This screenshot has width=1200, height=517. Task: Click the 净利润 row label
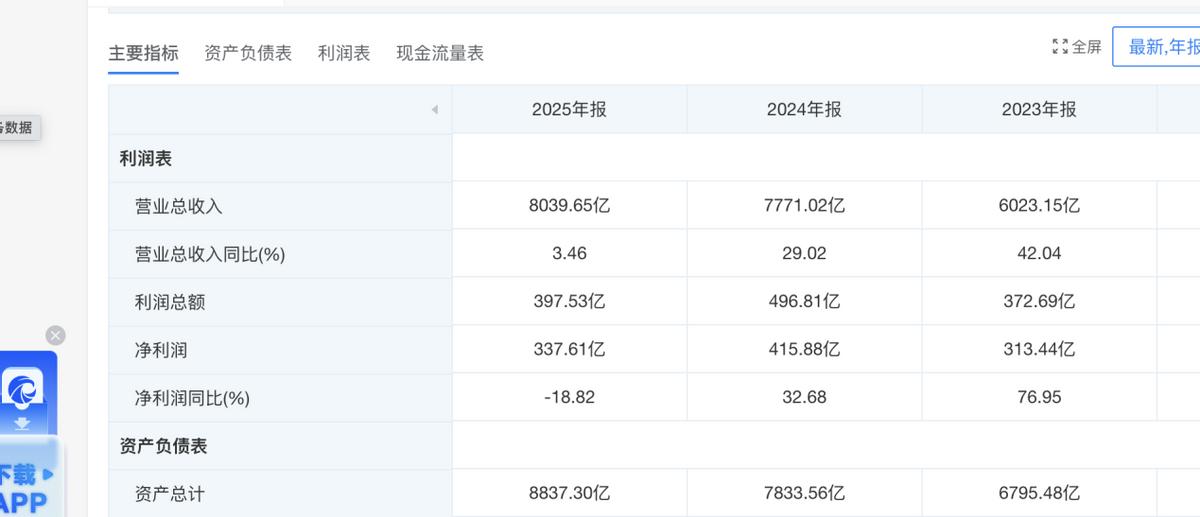coord(161,350)
